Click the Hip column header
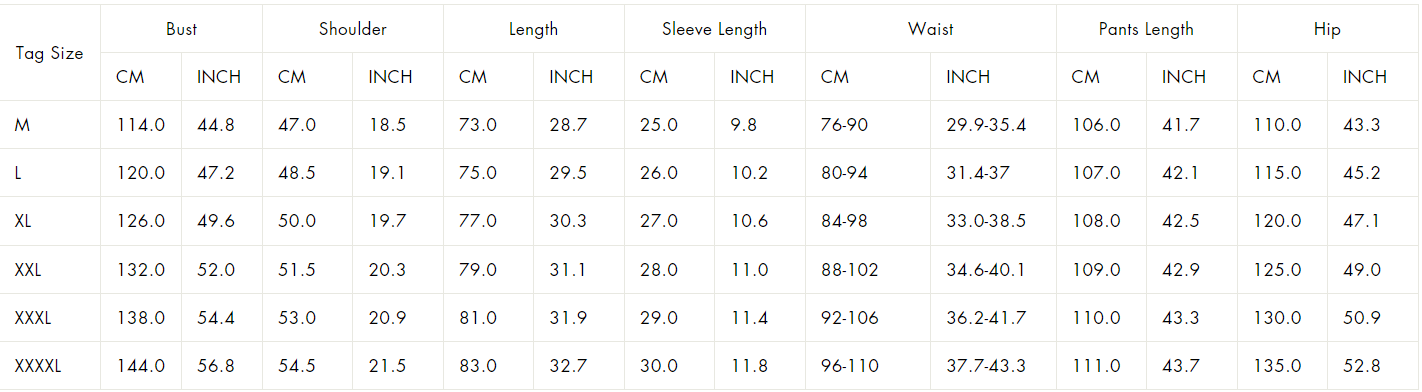The width and height of the screenshot is (1422, 392). 1327,29
